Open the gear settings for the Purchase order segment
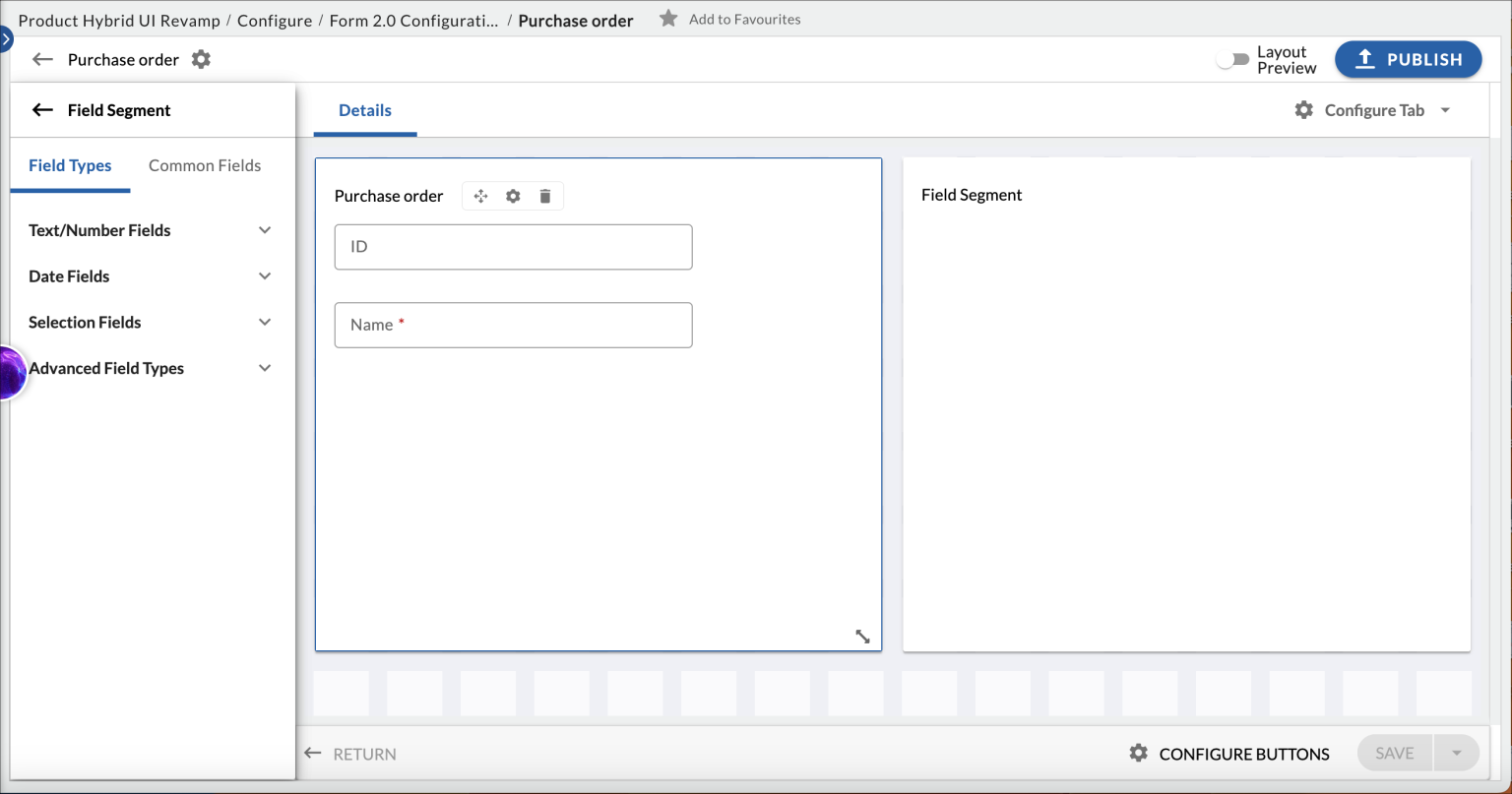 pyautogui.click(x=513, y=195)
